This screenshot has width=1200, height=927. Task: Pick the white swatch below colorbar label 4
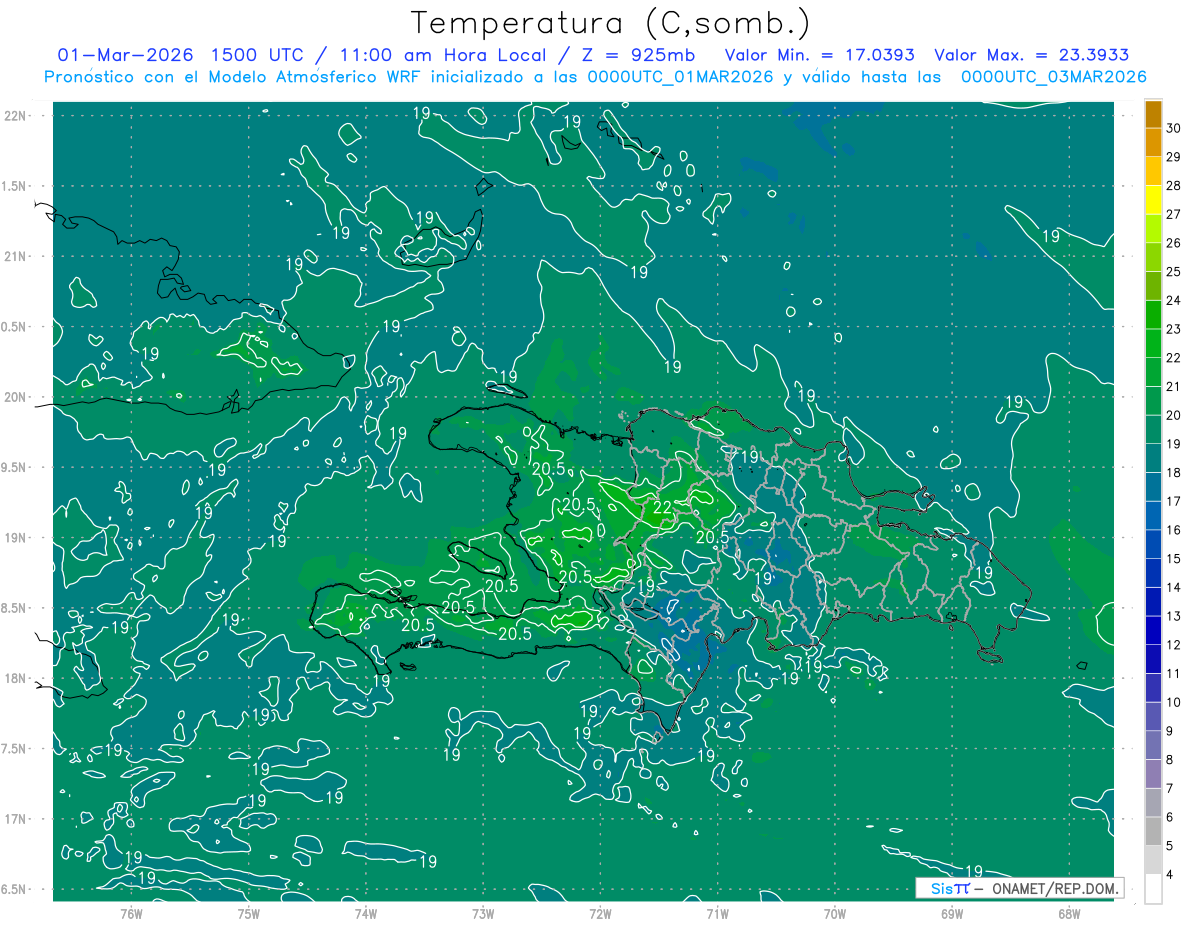pyautogui.click(x=1153, y=889)
